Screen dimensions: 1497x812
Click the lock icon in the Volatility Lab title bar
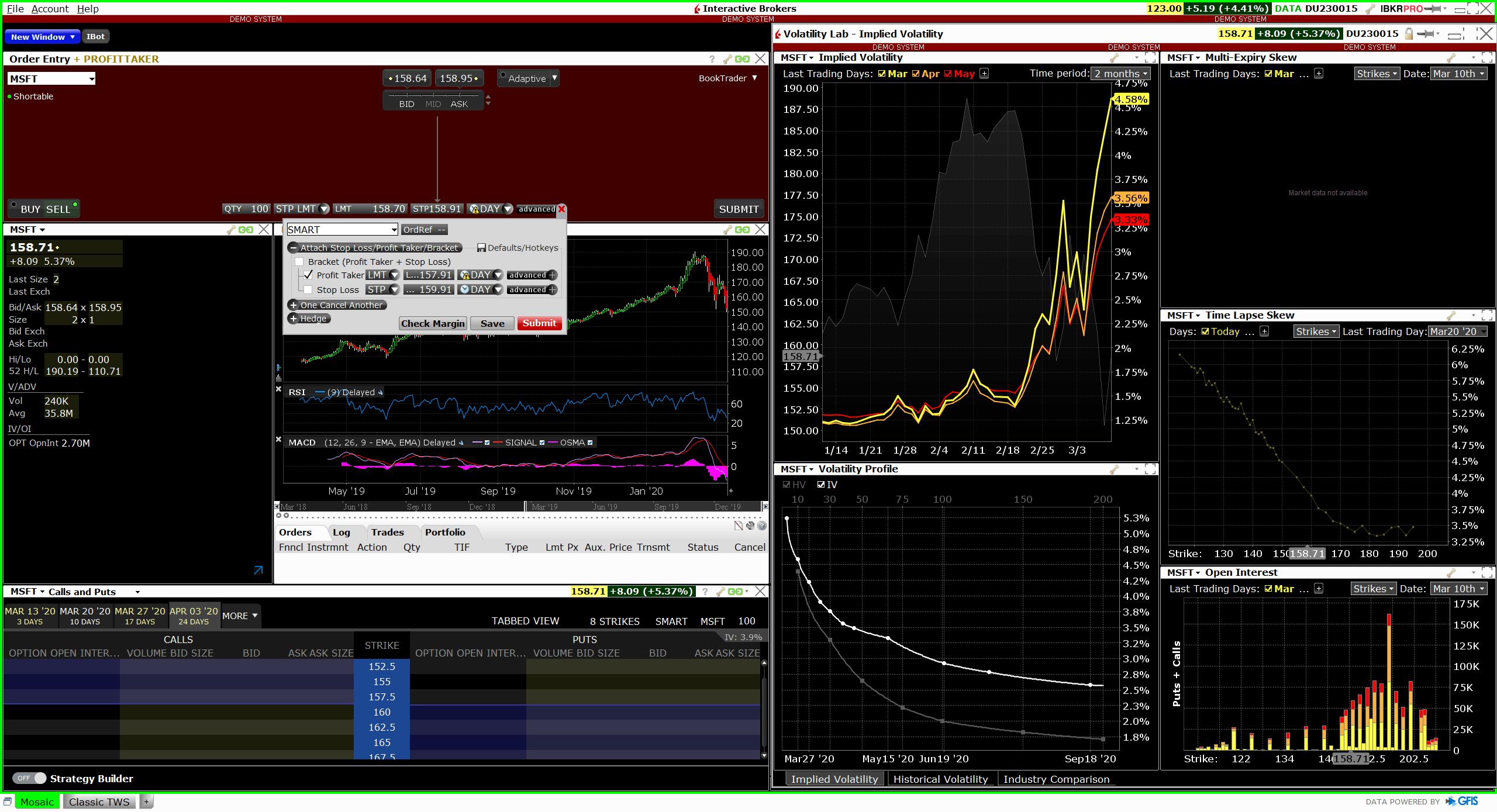coord(1408,33)
